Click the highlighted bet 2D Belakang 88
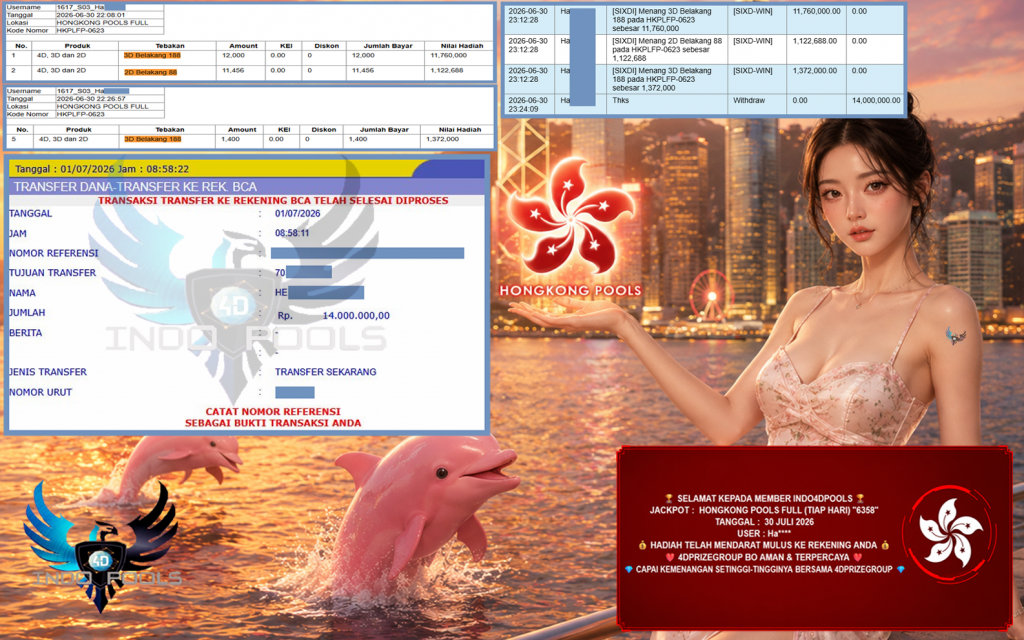Viewport: 1024px width, 640px height. (151, 72)
